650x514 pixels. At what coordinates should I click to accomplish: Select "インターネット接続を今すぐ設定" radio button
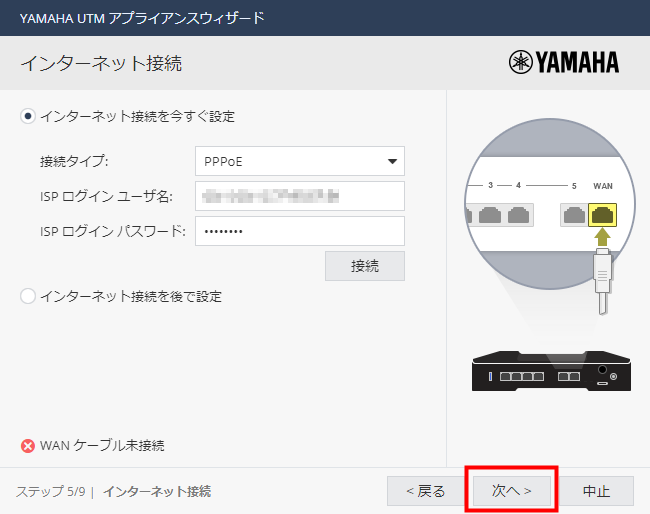(x=28, y=116)
